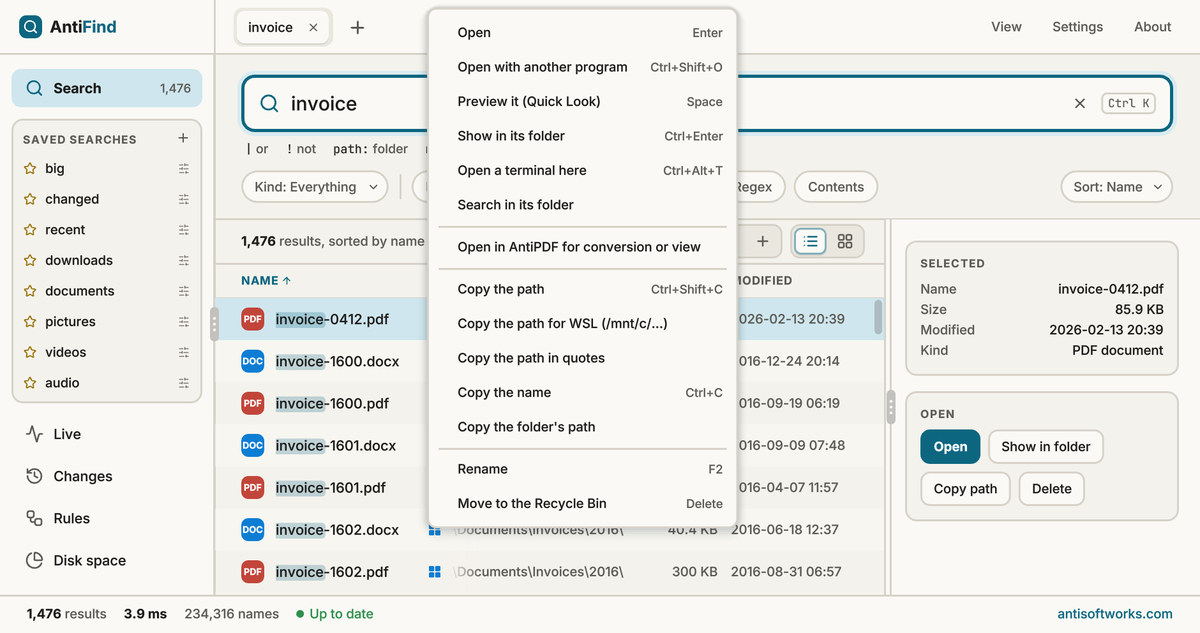Viewport: 1200px width, 633px height.
Task: Choose Show in its folder
Action: pyautogui.click(x=582, y=136)
